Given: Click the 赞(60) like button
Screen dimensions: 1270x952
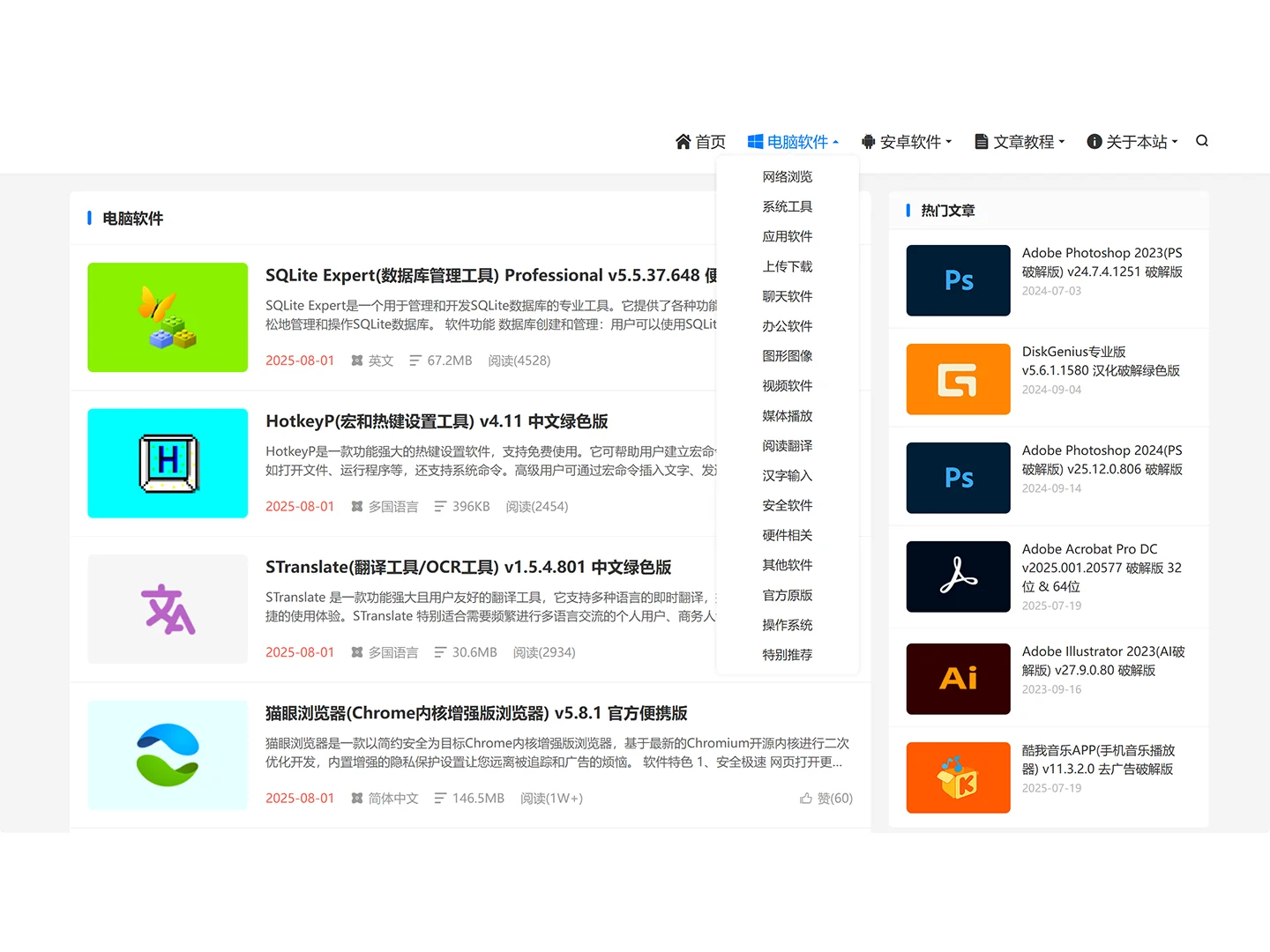Looking at the screenshot, I should click(x=825, y=798).
